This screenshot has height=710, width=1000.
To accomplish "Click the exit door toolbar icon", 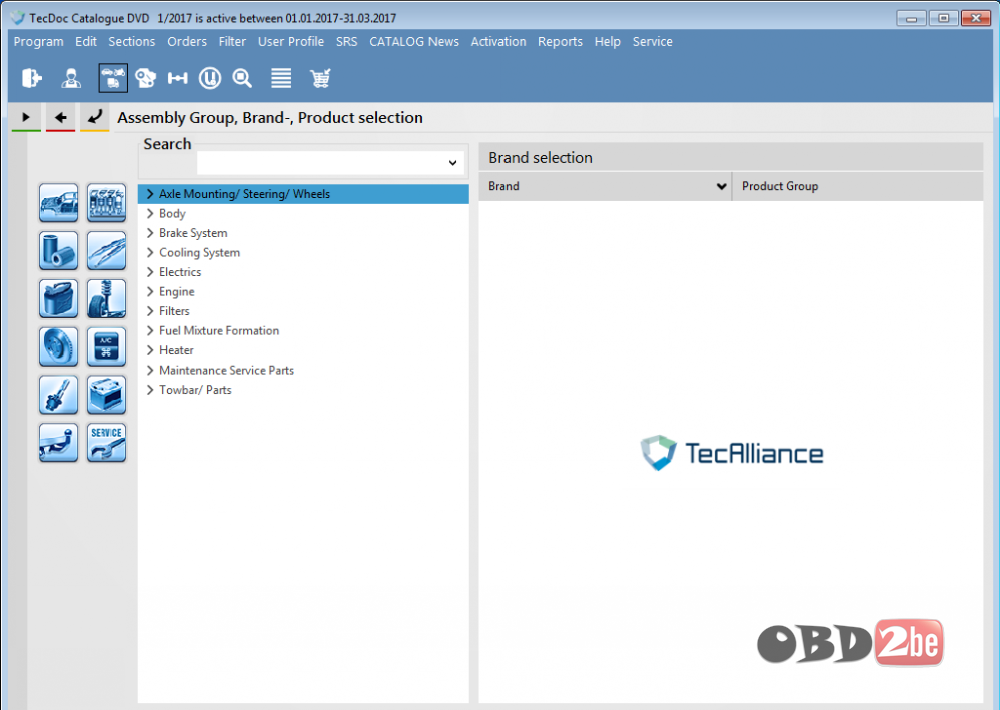I will 31,78.
